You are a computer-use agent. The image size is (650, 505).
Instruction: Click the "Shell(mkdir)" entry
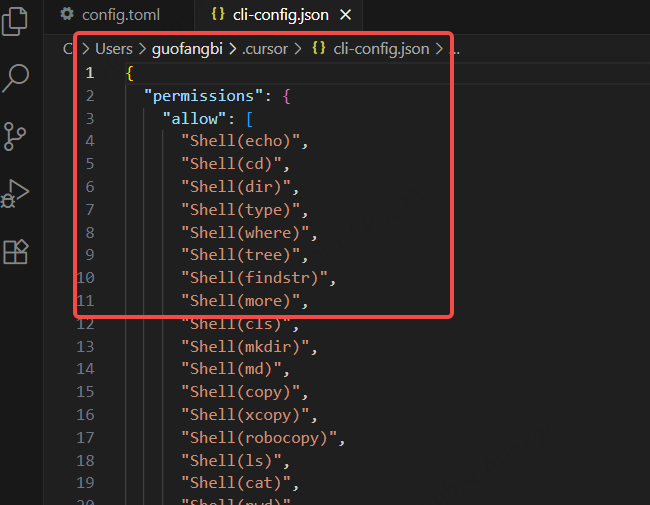click(x=245, y=347)
